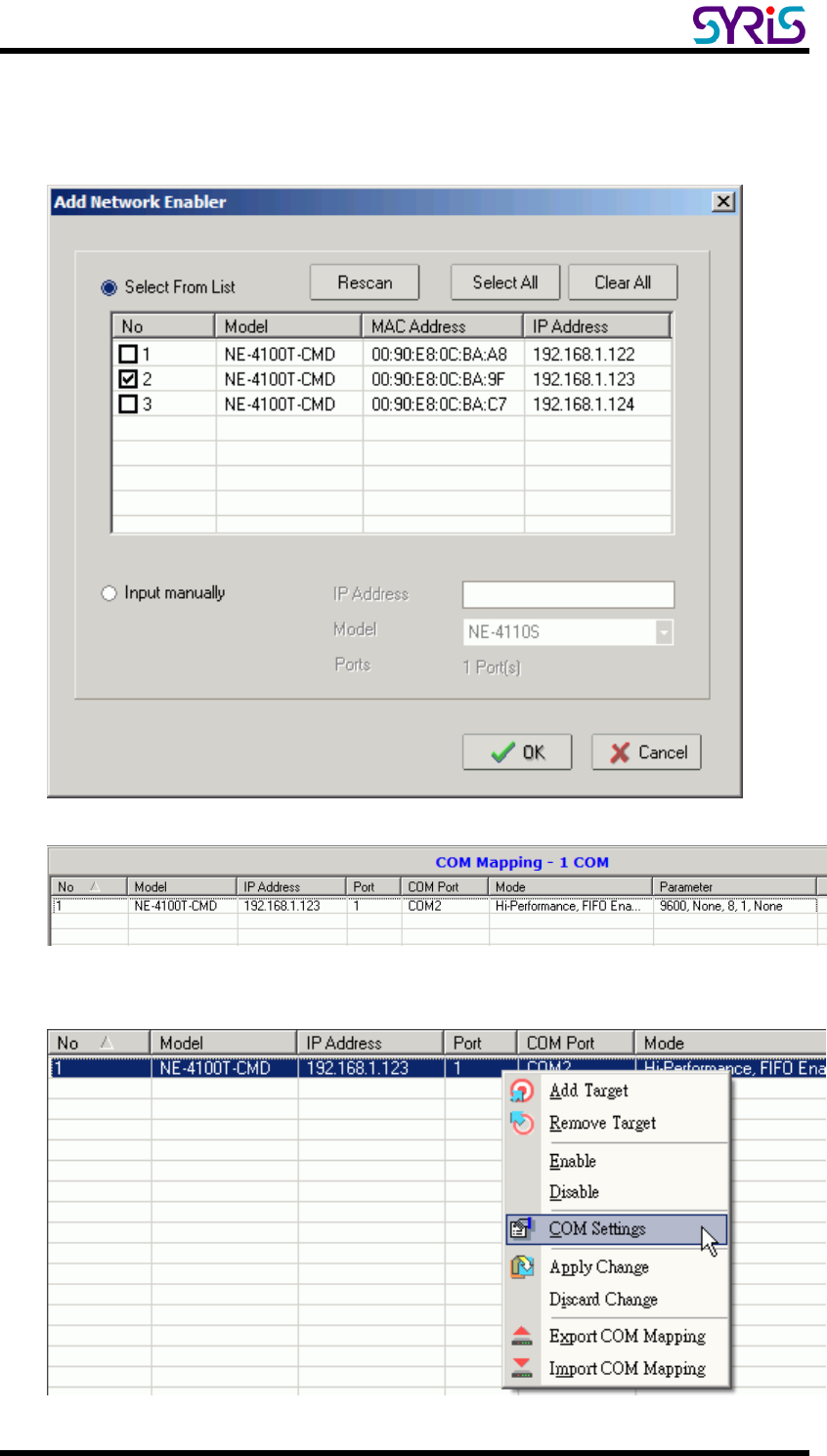Click the Apply Change icon in context menu
The image size is (827, 1456).
pos(522,1266)
